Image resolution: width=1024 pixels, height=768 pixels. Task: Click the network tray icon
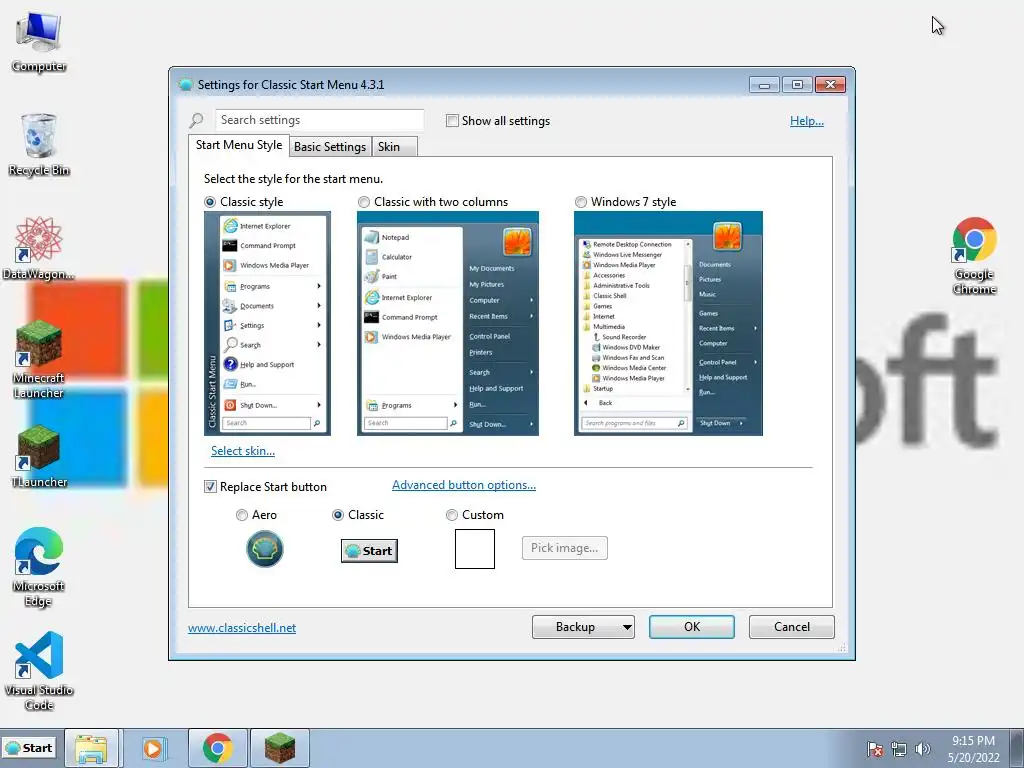point(899,749)
